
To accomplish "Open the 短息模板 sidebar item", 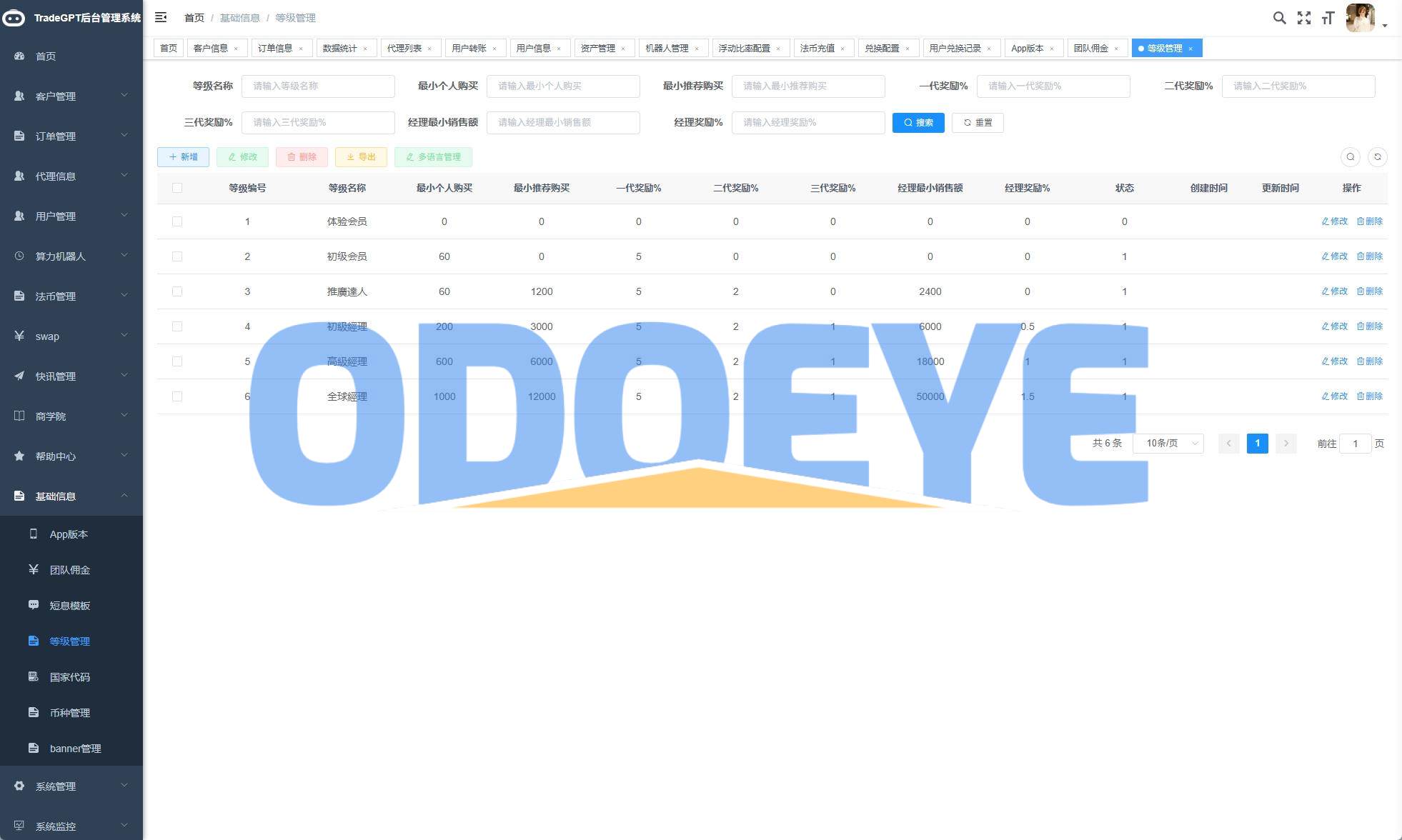I will click(69, 606).
